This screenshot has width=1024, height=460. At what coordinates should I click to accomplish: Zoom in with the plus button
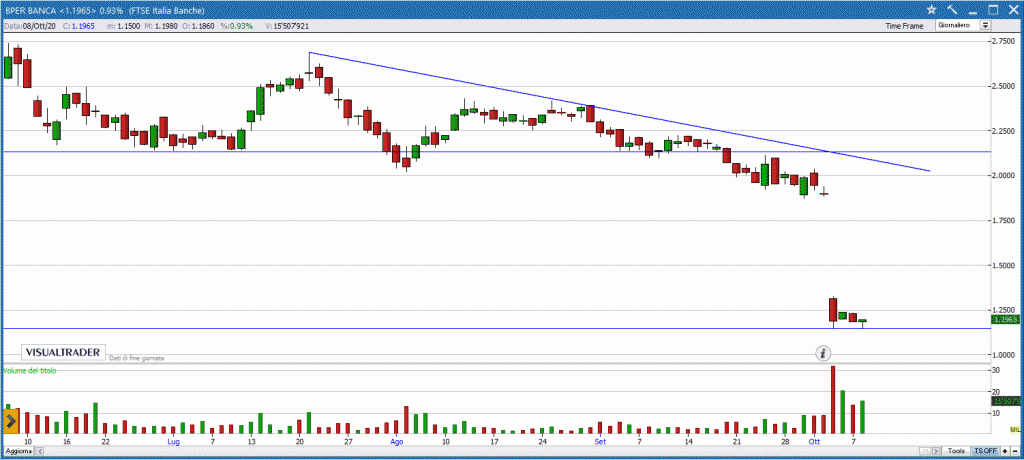click(1005, 452)
